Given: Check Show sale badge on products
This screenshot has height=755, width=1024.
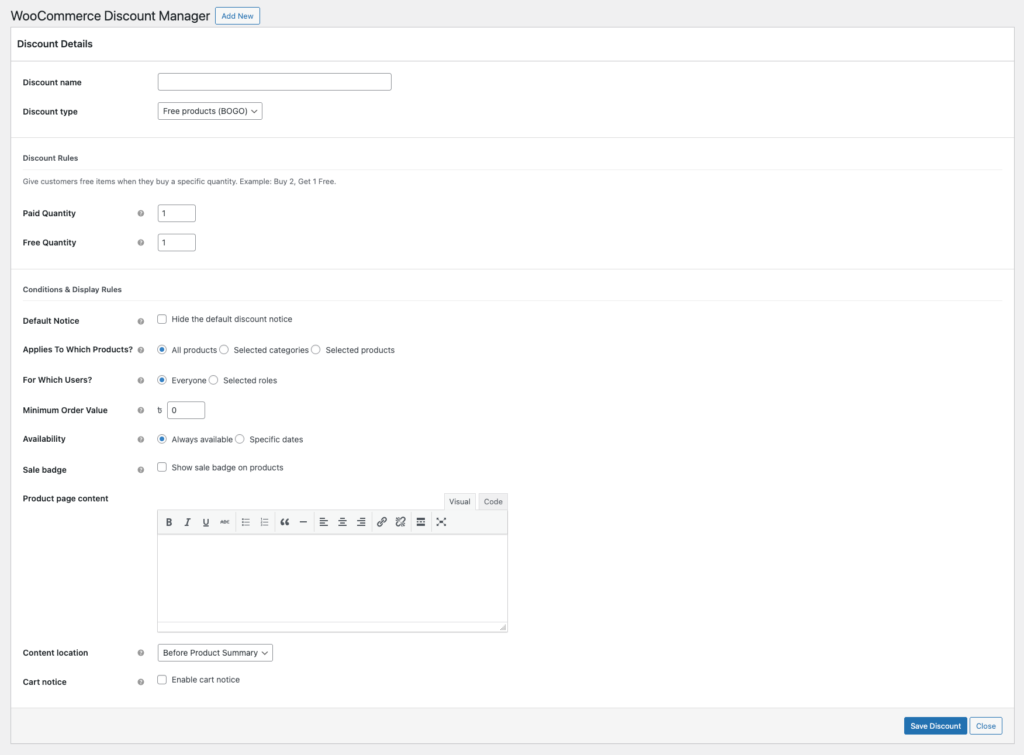Looking at the screenshot, I should [162, 468].
